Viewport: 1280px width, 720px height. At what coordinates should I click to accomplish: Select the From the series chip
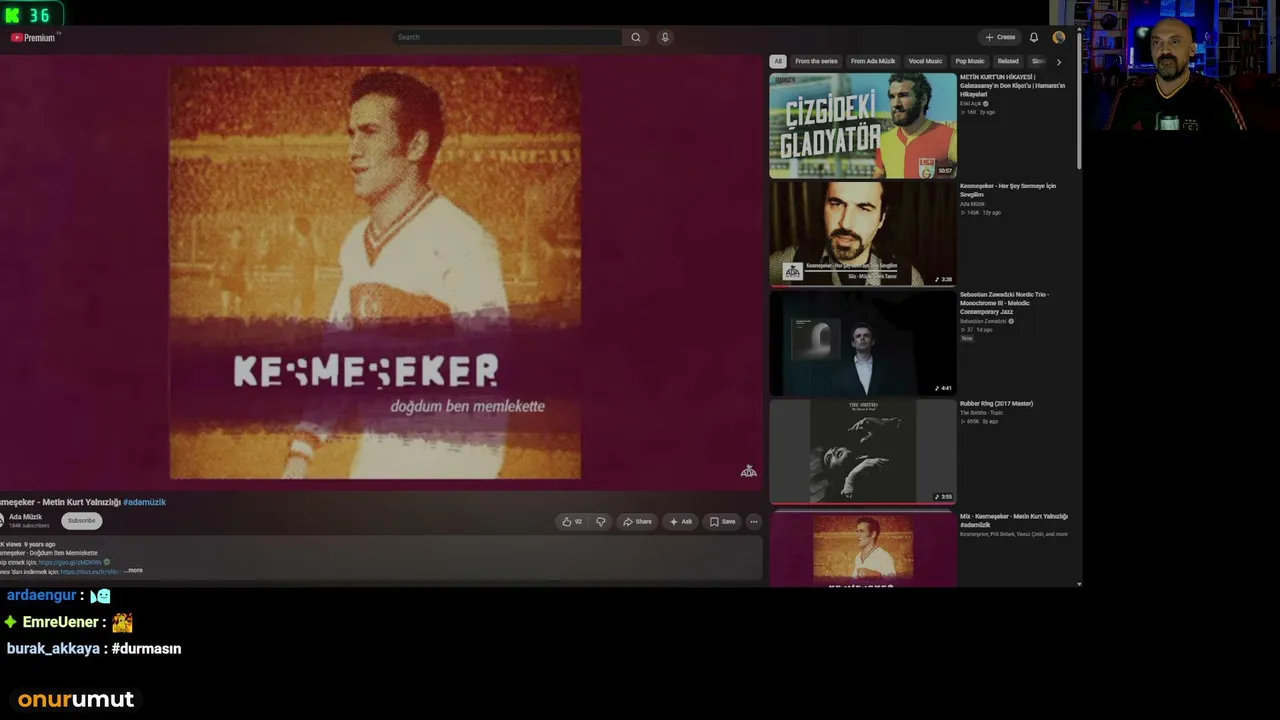816,61
